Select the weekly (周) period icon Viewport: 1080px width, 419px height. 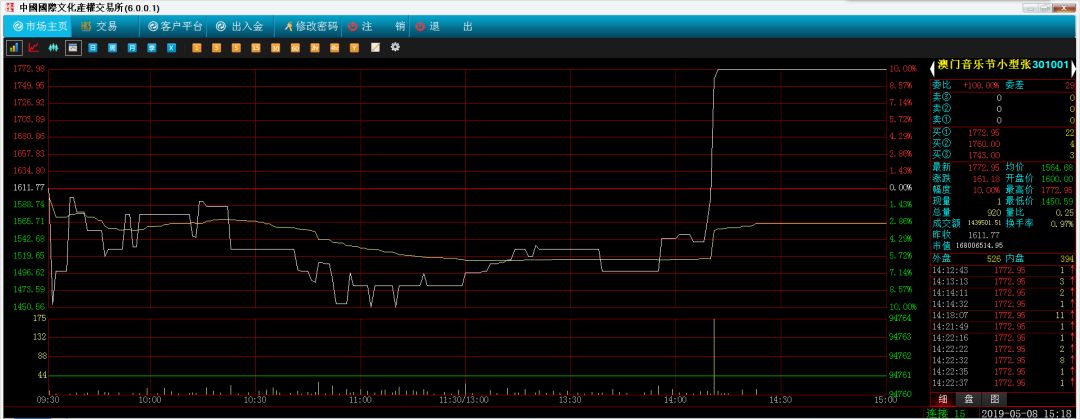[x=112, y=48]
